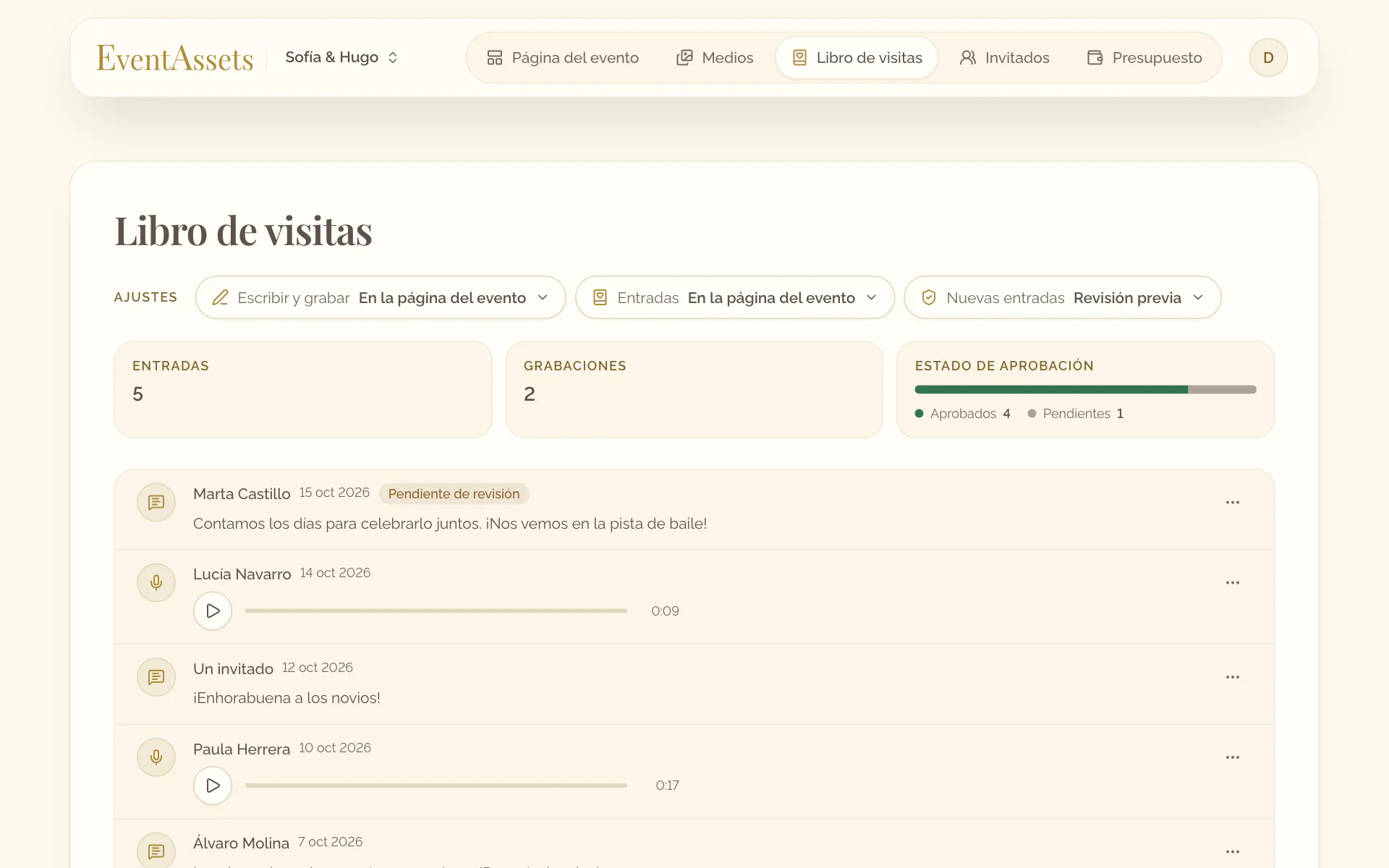Image resolution: width=1389 pixels, height=868 pixels.
Task: Expand the Nuevas entradas Revisión previa dropdown
Action: click(1063, 297)
